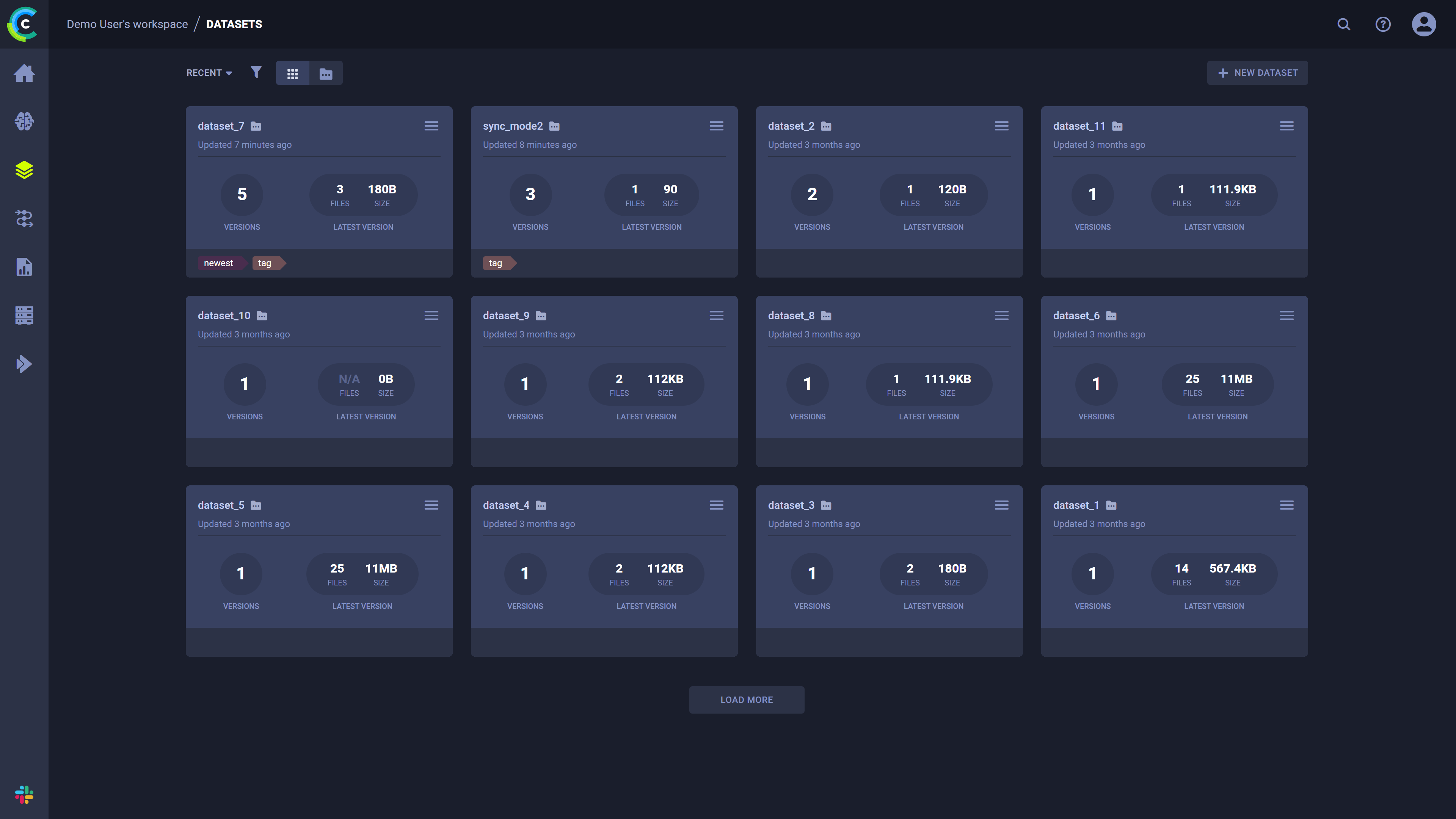Click the Slack community icon at bottom left

[24, 795]
